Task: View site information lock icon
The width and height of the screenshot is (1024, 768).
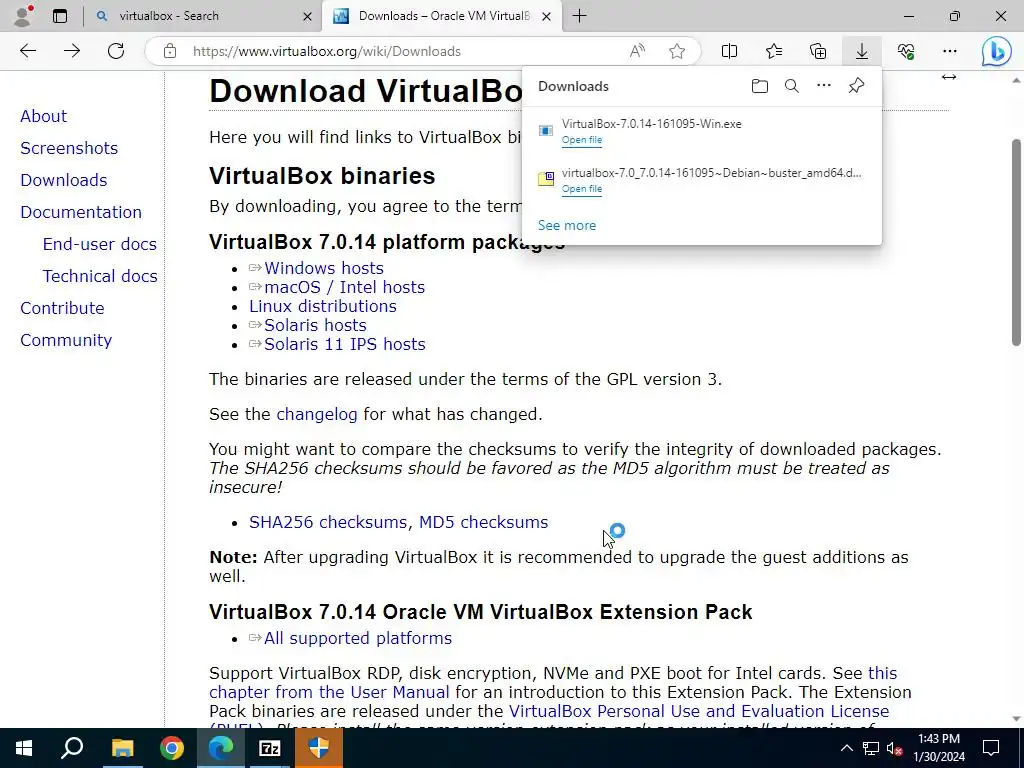Action: click(170, 51)
